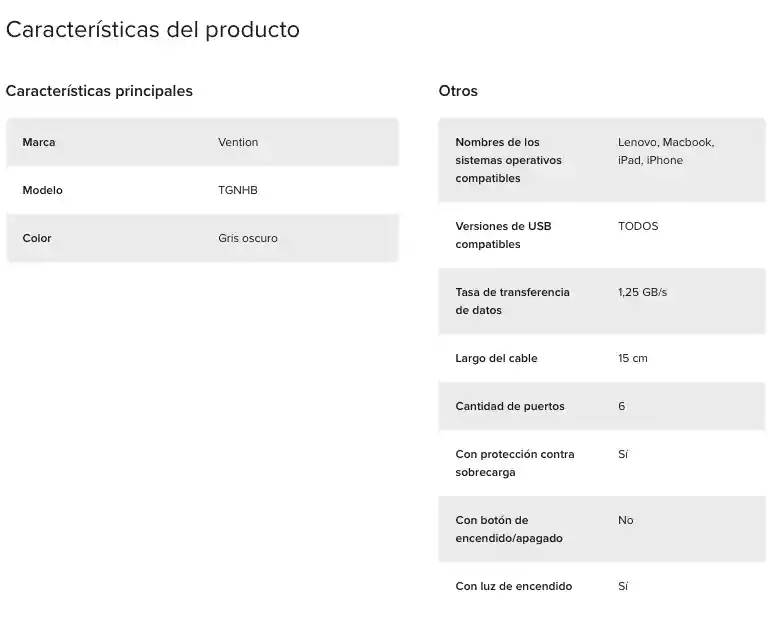Click the "Modelo" row label
The width and height of the screenshot is (774, 627).
coord(42,190)
